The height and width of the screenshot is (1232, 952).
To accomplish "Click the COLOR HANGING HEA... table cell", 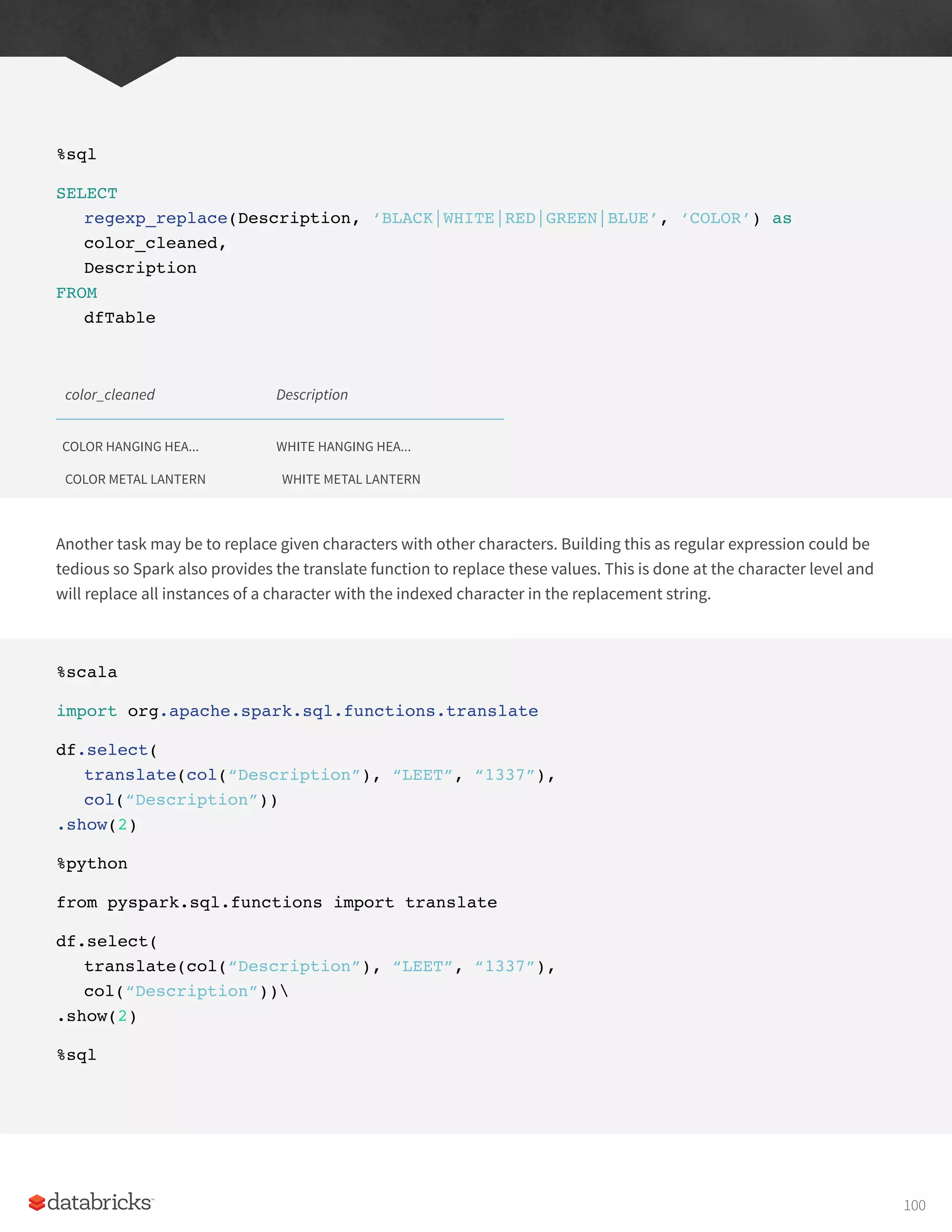I will tap(130, 447).
